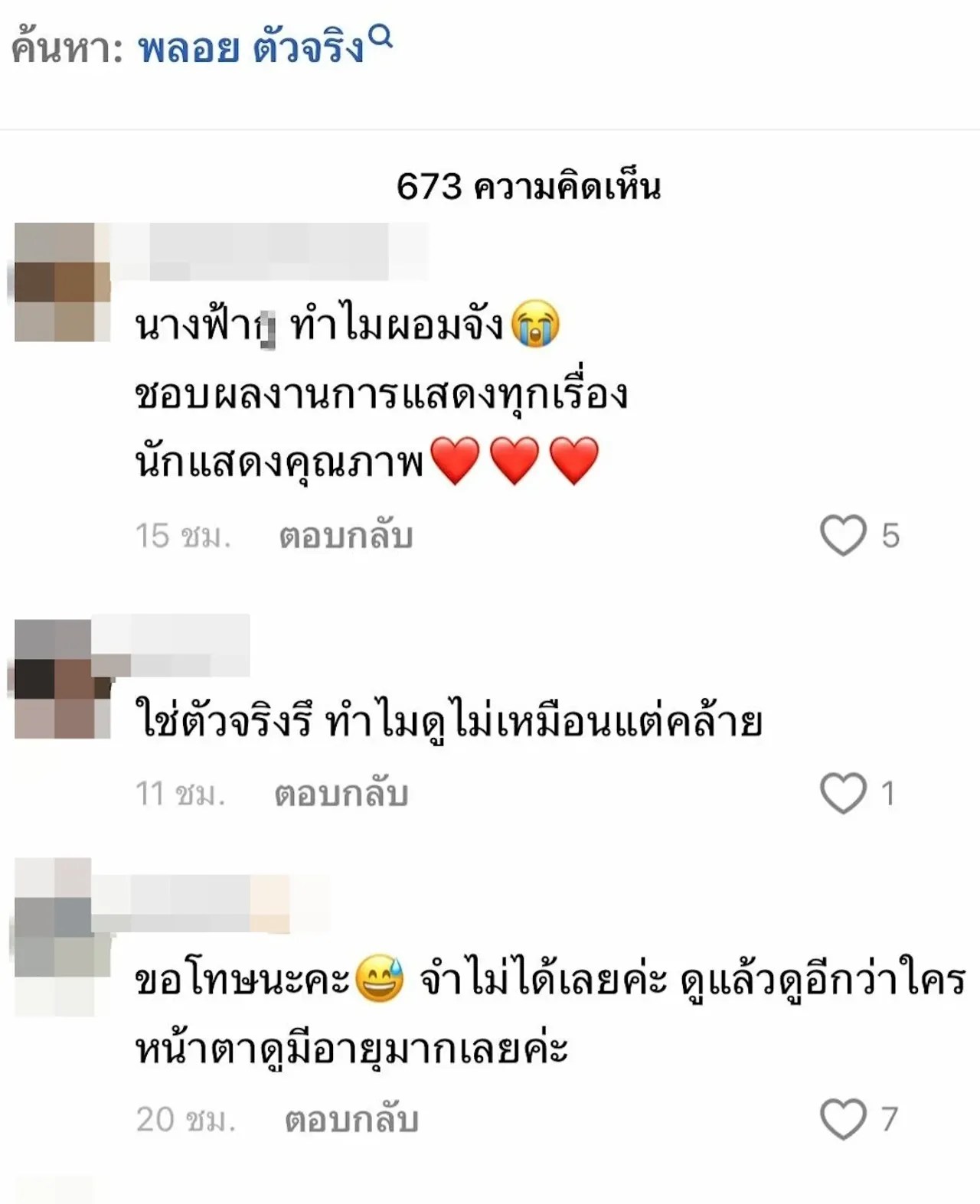Like the comment with 5 hearts
This screenshot has width=980, height=1204.
coord(843,535)
